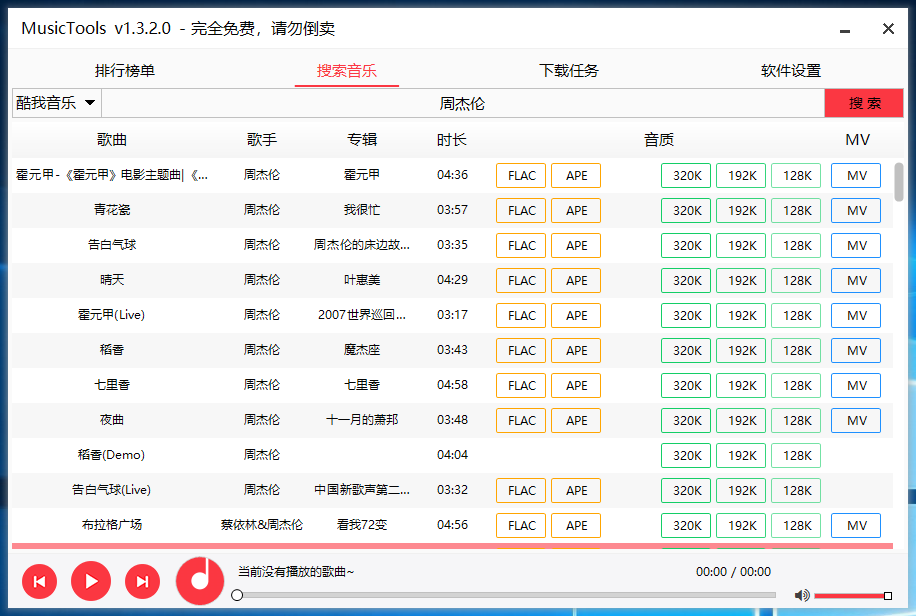Screen dimensions: 916x616
Task: Click the 时长 column header
Action: coord(452,140)
